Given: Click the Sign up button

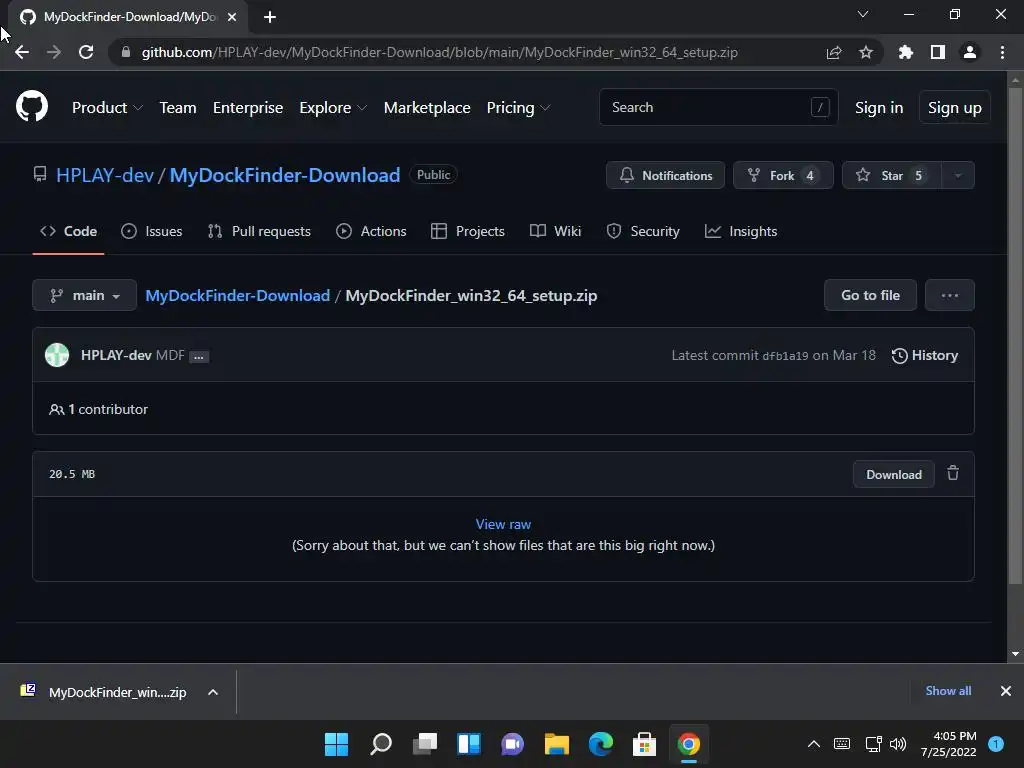Looking at the screenshot, I should [955, 108].
